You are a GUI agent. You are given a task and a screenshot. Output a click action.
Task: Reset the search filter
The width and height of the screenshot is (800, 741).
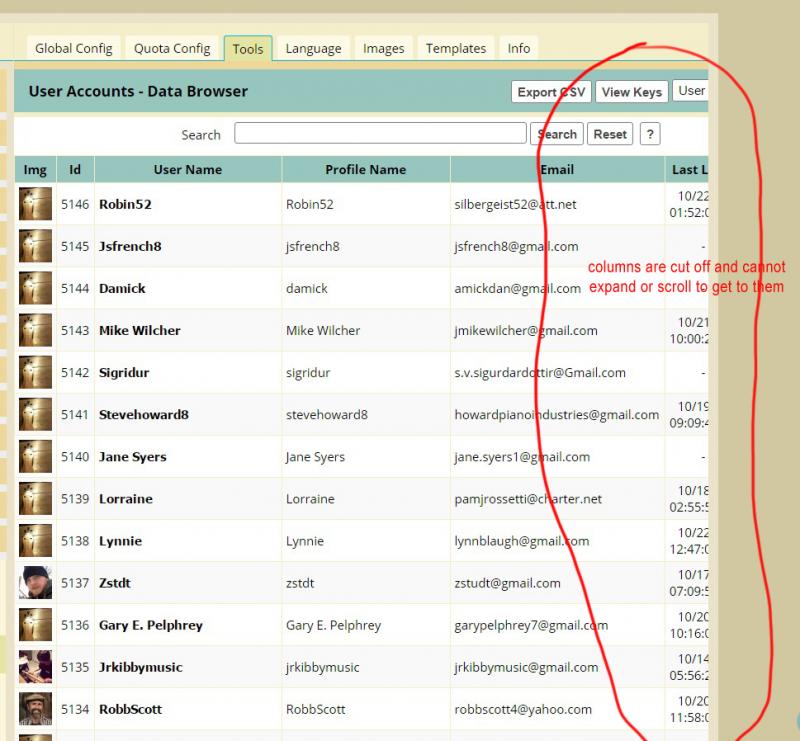click(x=610, y=134)
